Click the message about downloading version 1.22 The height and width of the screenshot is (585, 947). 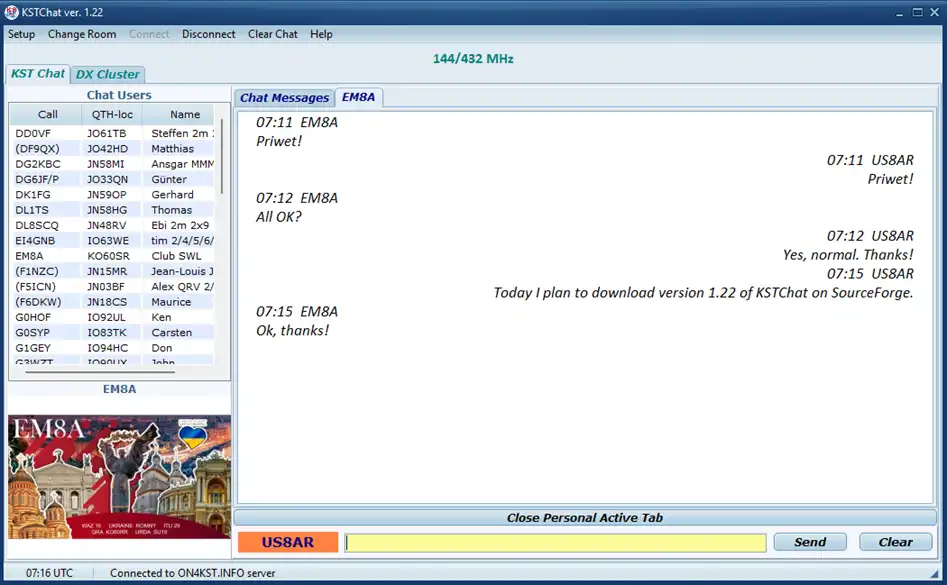tap(703, 293)
